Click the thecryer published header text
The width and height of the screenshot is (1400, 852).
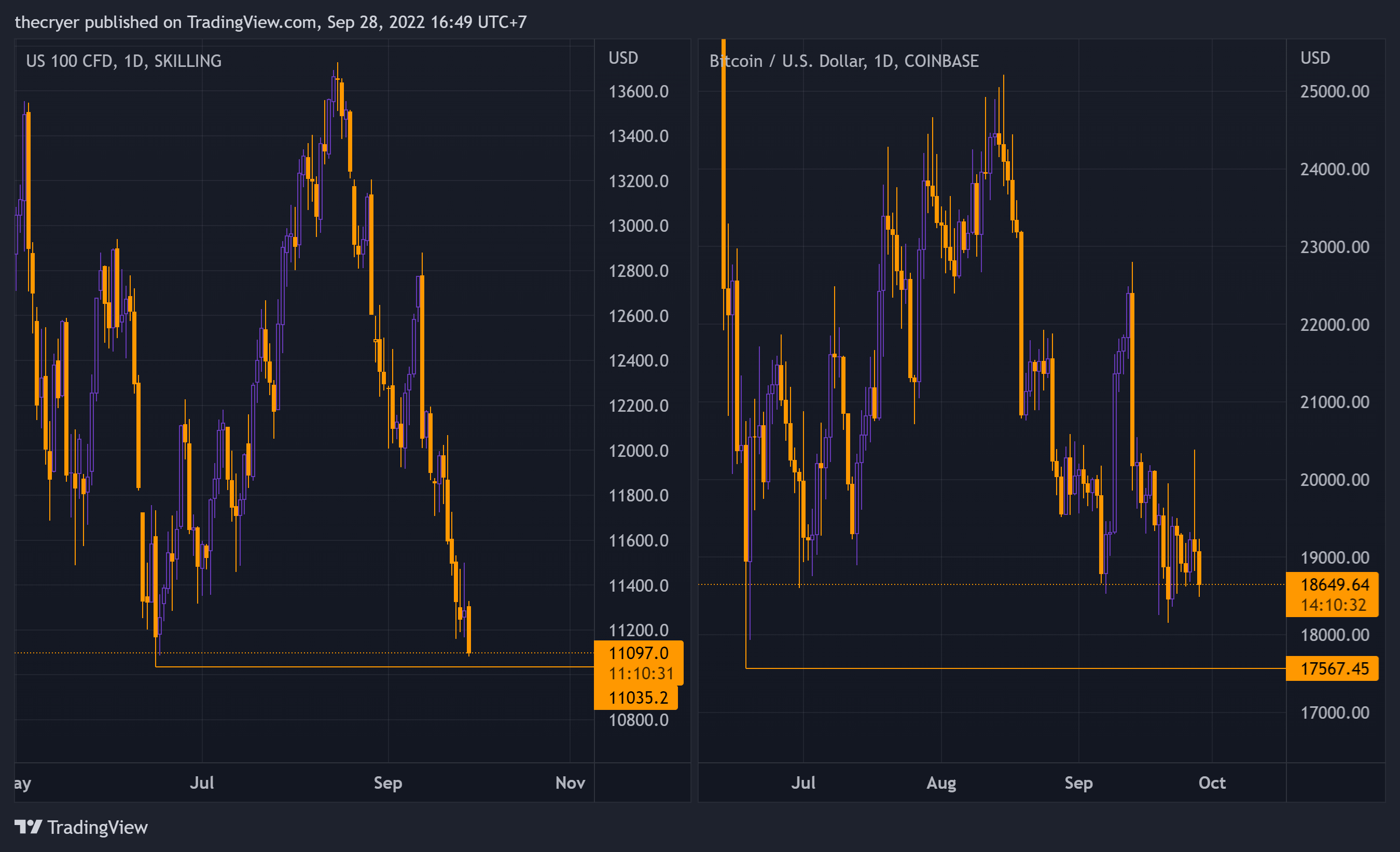pyautogui.click(x=270, y=22)
